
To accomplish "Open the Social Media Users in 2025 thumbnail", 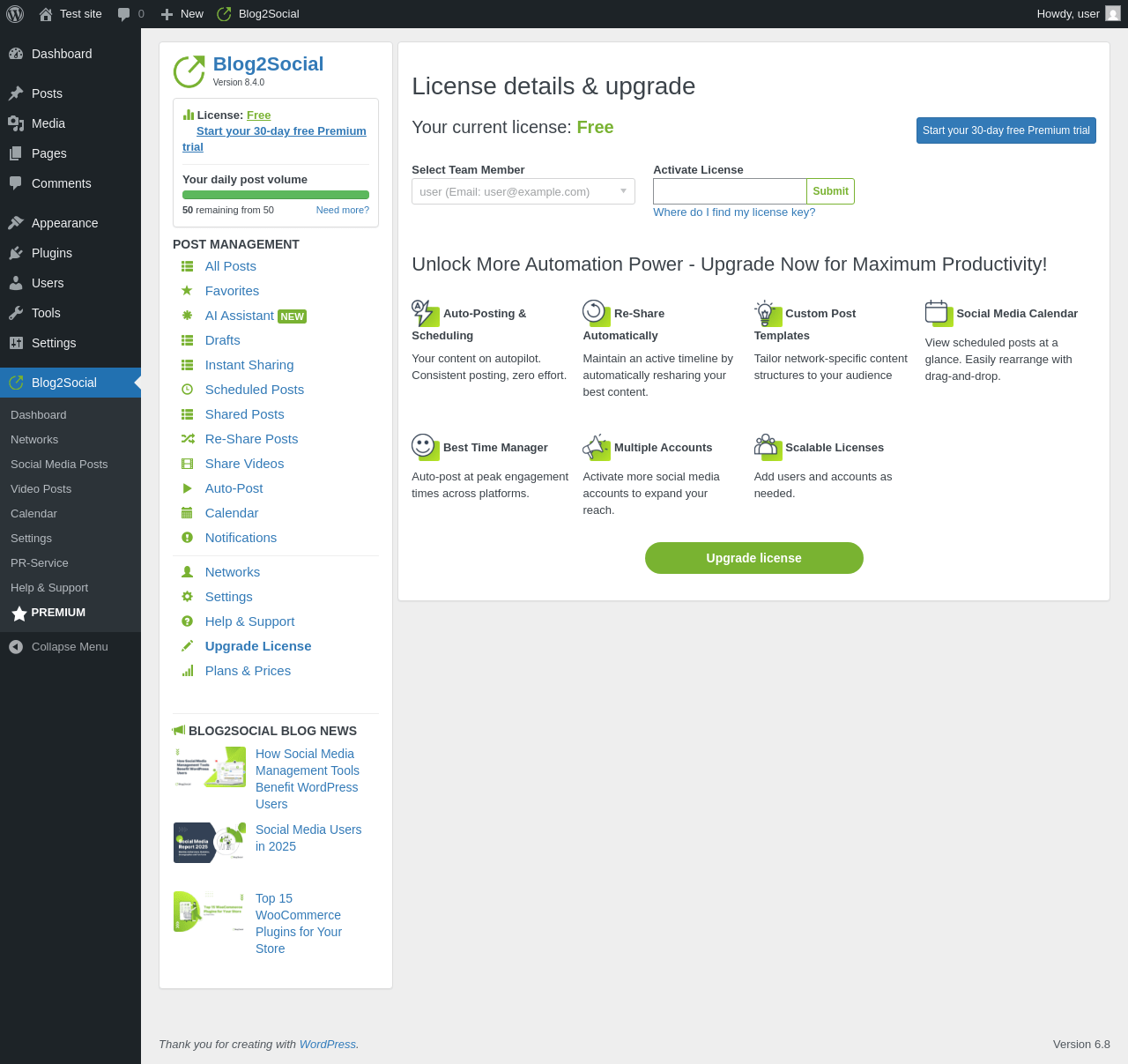I will [x=210, y=843].
